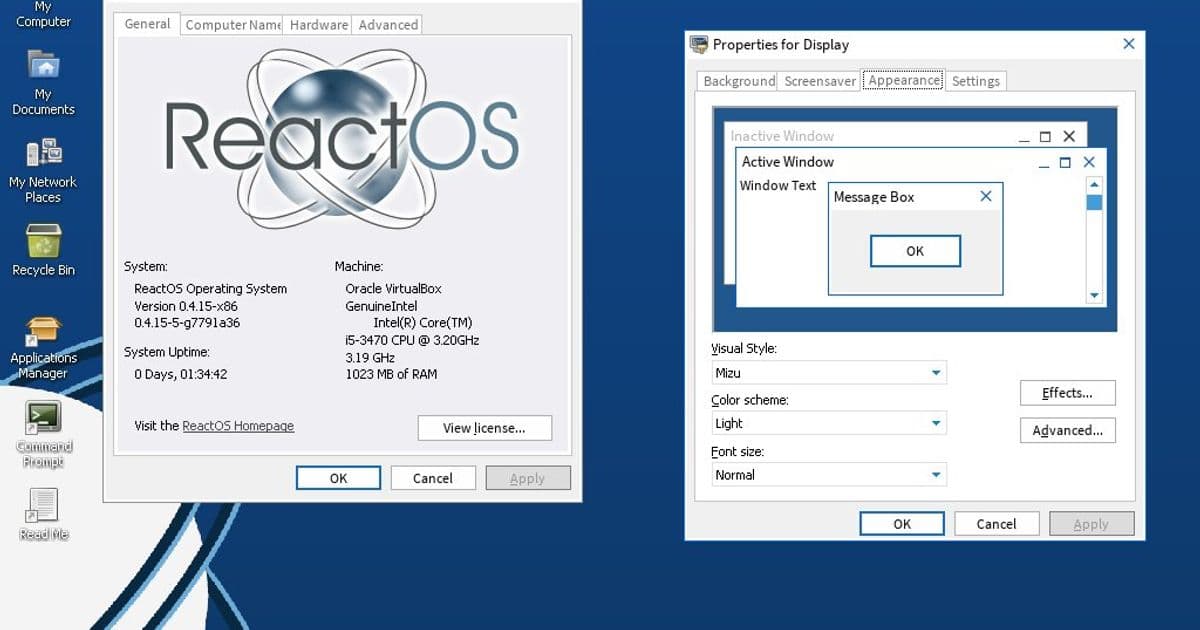Open the Effects dialog
1200x630 pixels.
pyautogui.click(x=1067, y=392)
